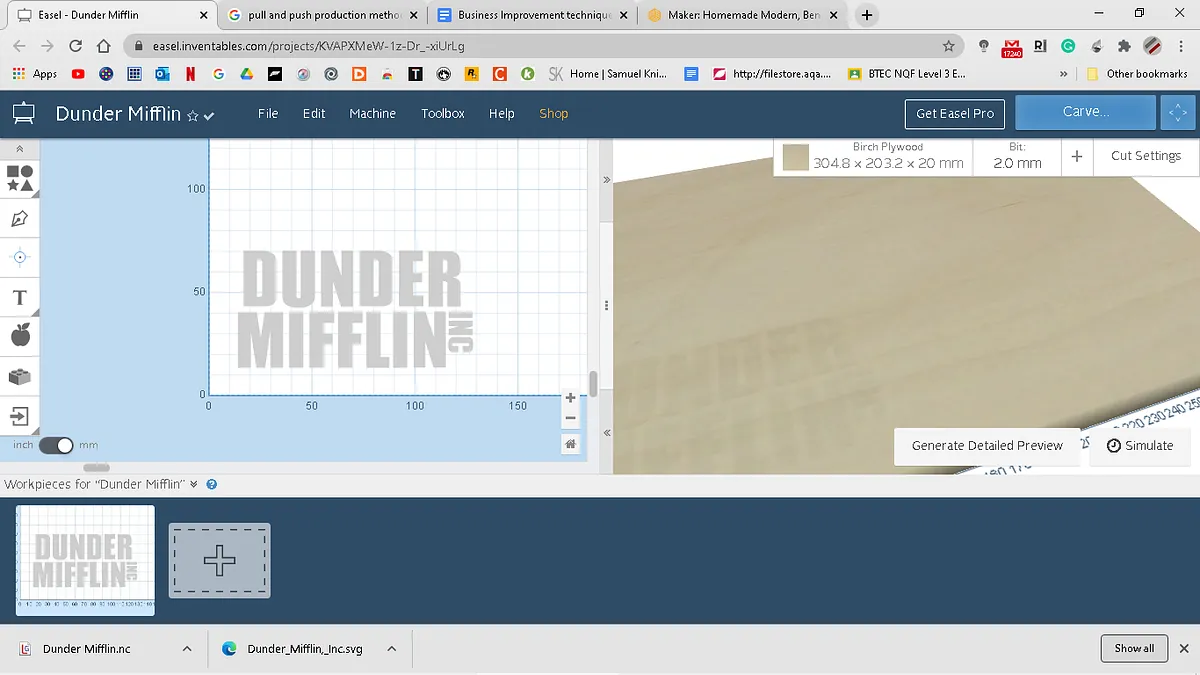
Task: Open Chrome three-dot menu
Action: coord(1181,46)
